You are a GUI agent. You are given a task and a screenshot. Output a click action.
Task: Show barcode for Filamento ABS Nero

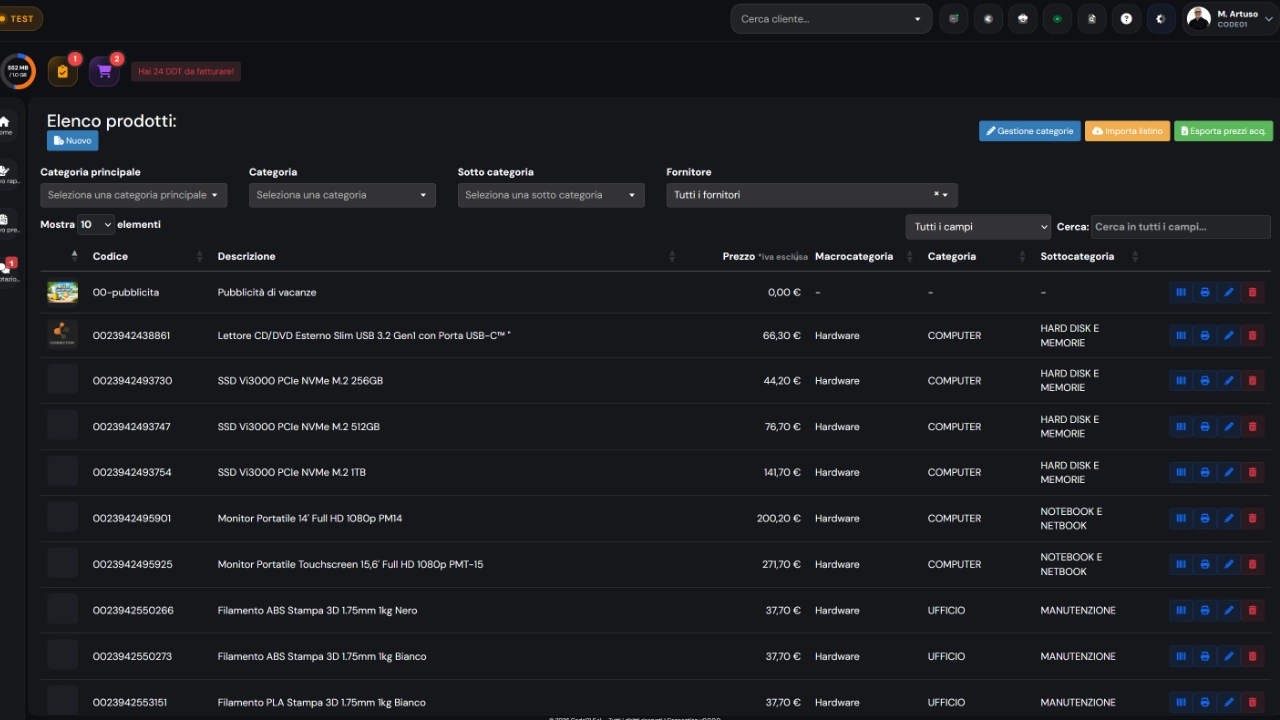click(1181, 610)
